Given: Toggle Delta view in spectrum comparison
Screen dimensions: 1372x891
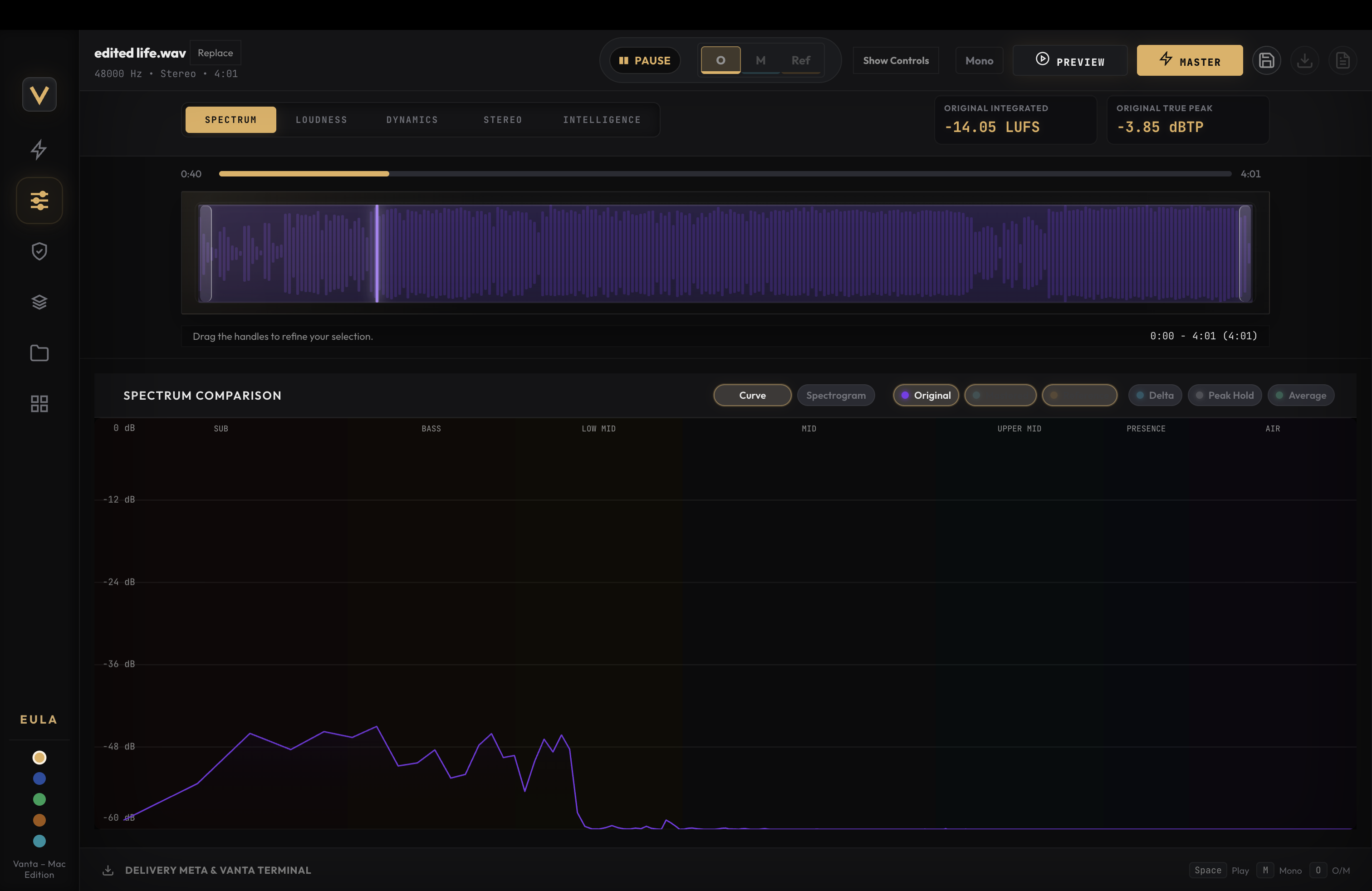Looking at the screenshot, I should [x=1155, y=395].
